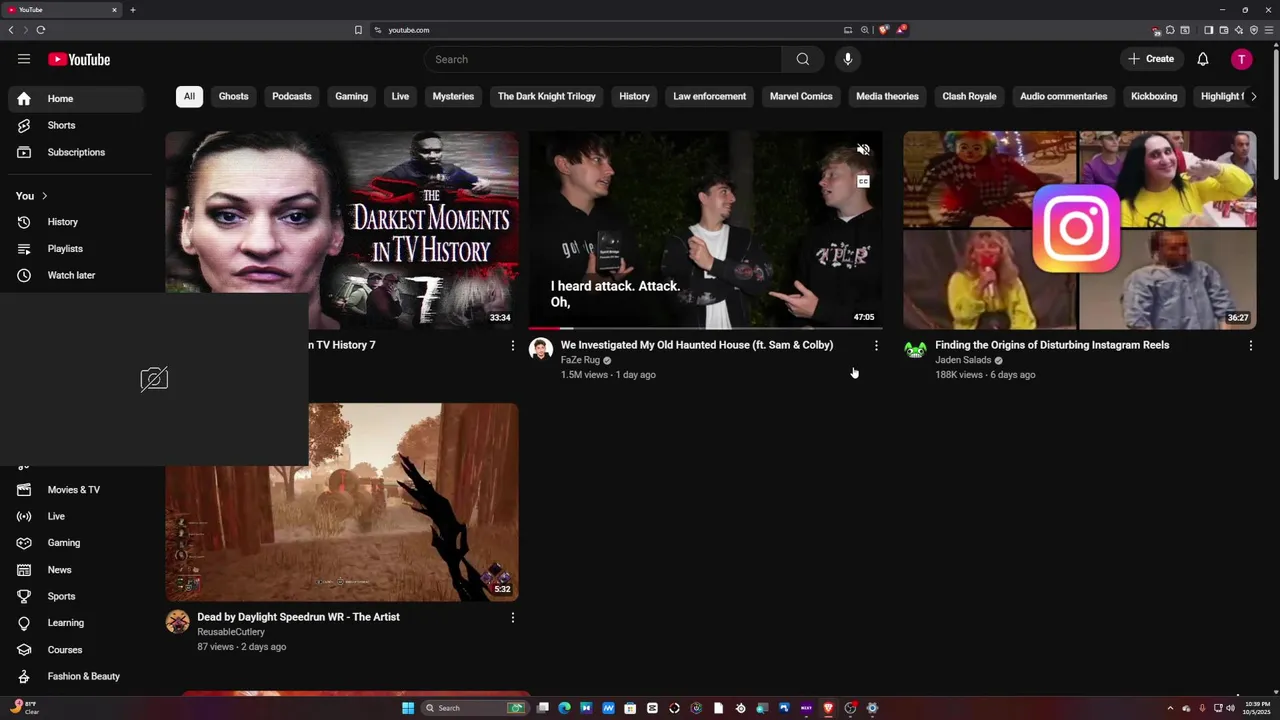Open options for Dead by Daylight video
This screenshot has height=720, width=1280.
point(513,617)
